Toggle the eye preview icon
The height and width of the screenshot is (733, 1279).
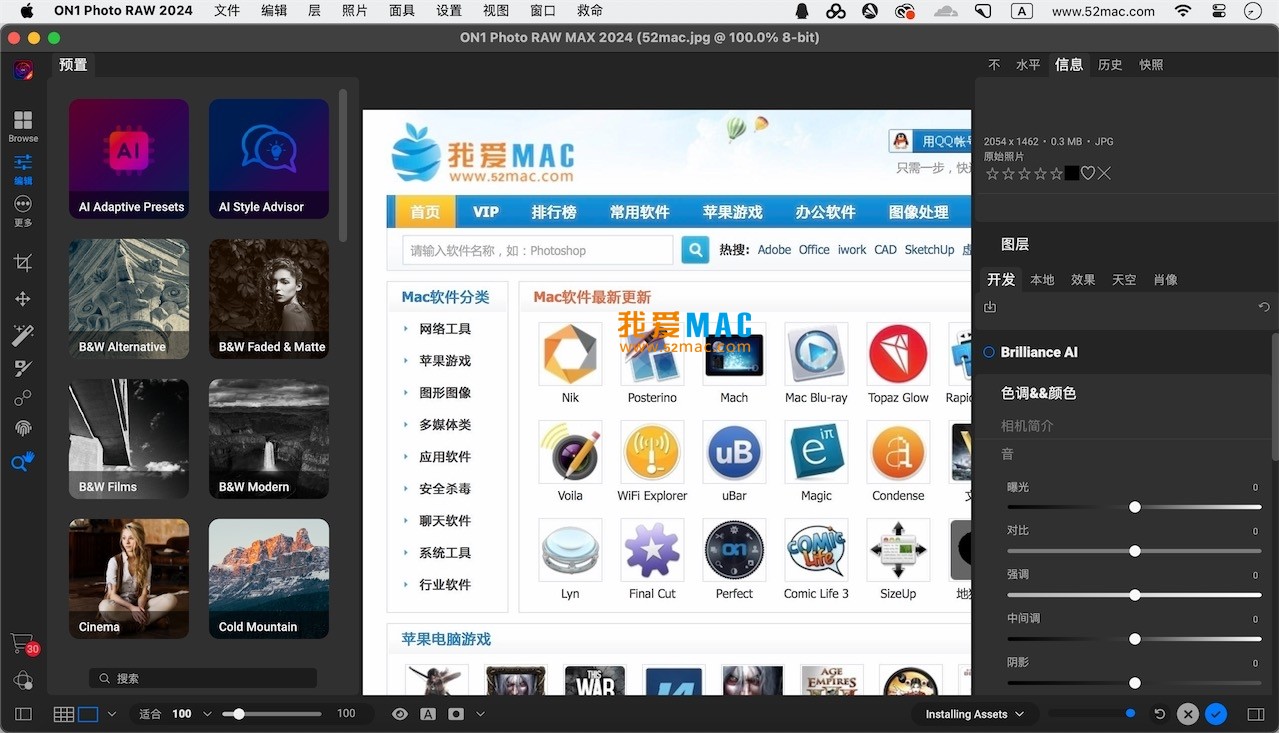(x=400, y=714)
